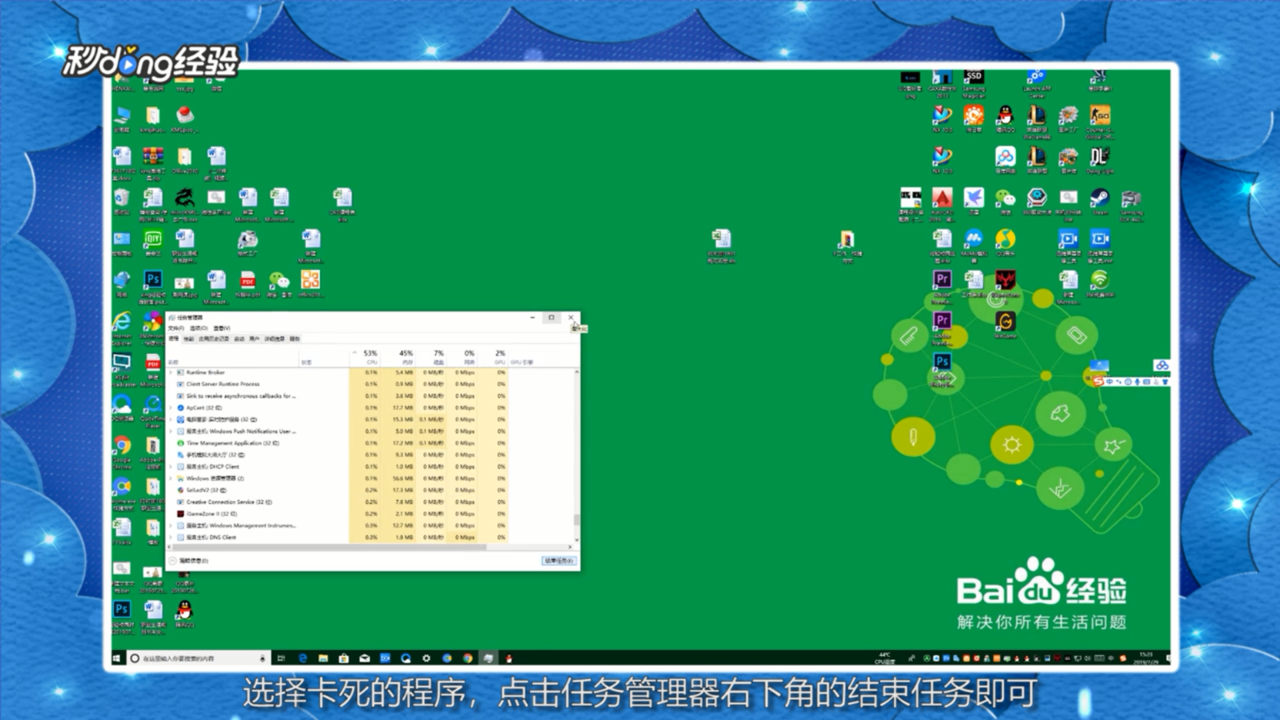Sort processes by 磁盘 column
This screenshot has height=720, width=1280.
[432, 357]
